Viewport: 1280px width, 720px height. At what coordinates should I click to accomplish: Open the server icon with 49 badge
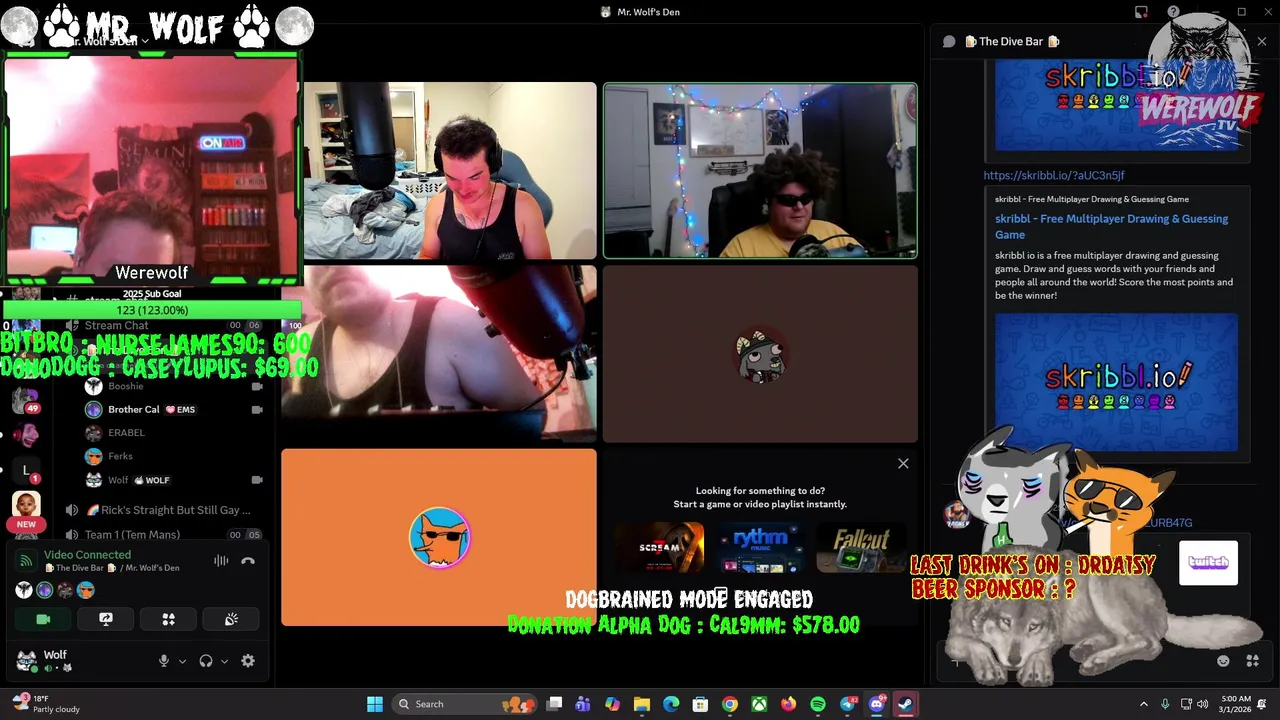[x=25, y=401]
